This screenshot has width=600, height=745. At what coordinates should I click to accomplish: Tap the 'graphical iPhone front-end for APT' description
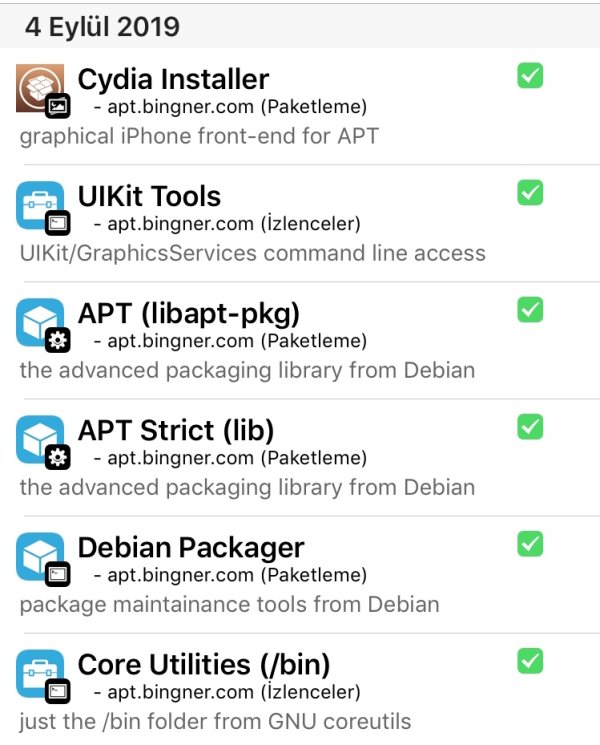199,135
